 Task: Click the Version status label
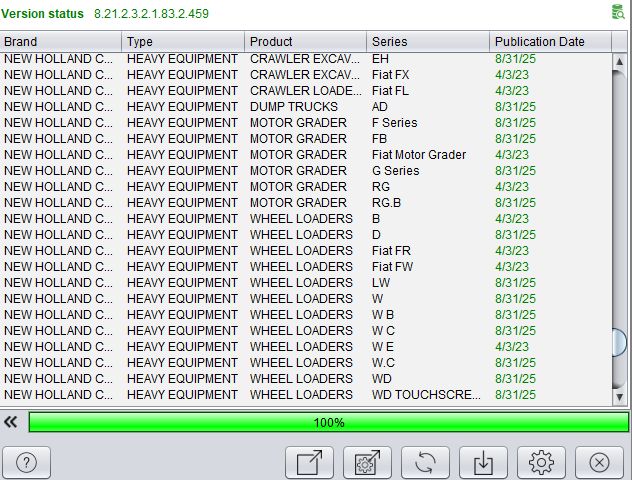(42, 14)
